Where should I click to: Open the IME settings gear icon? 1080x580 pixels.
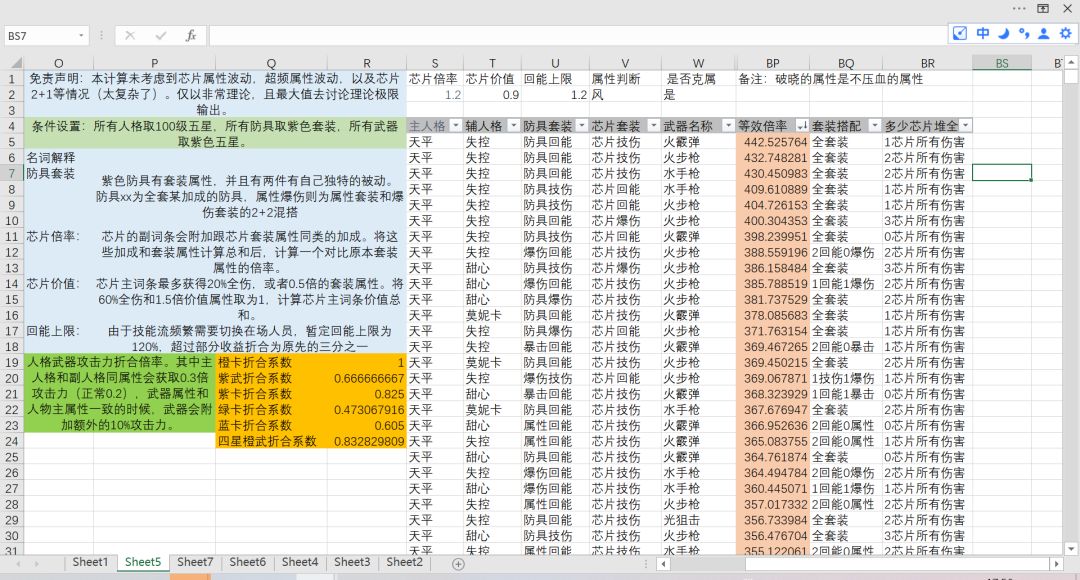click(x=1066, y=33)
